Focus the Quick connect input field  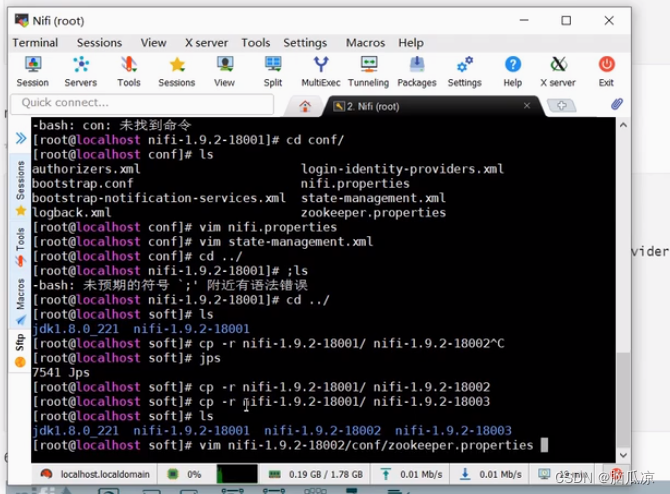click(x=142, y=103)
